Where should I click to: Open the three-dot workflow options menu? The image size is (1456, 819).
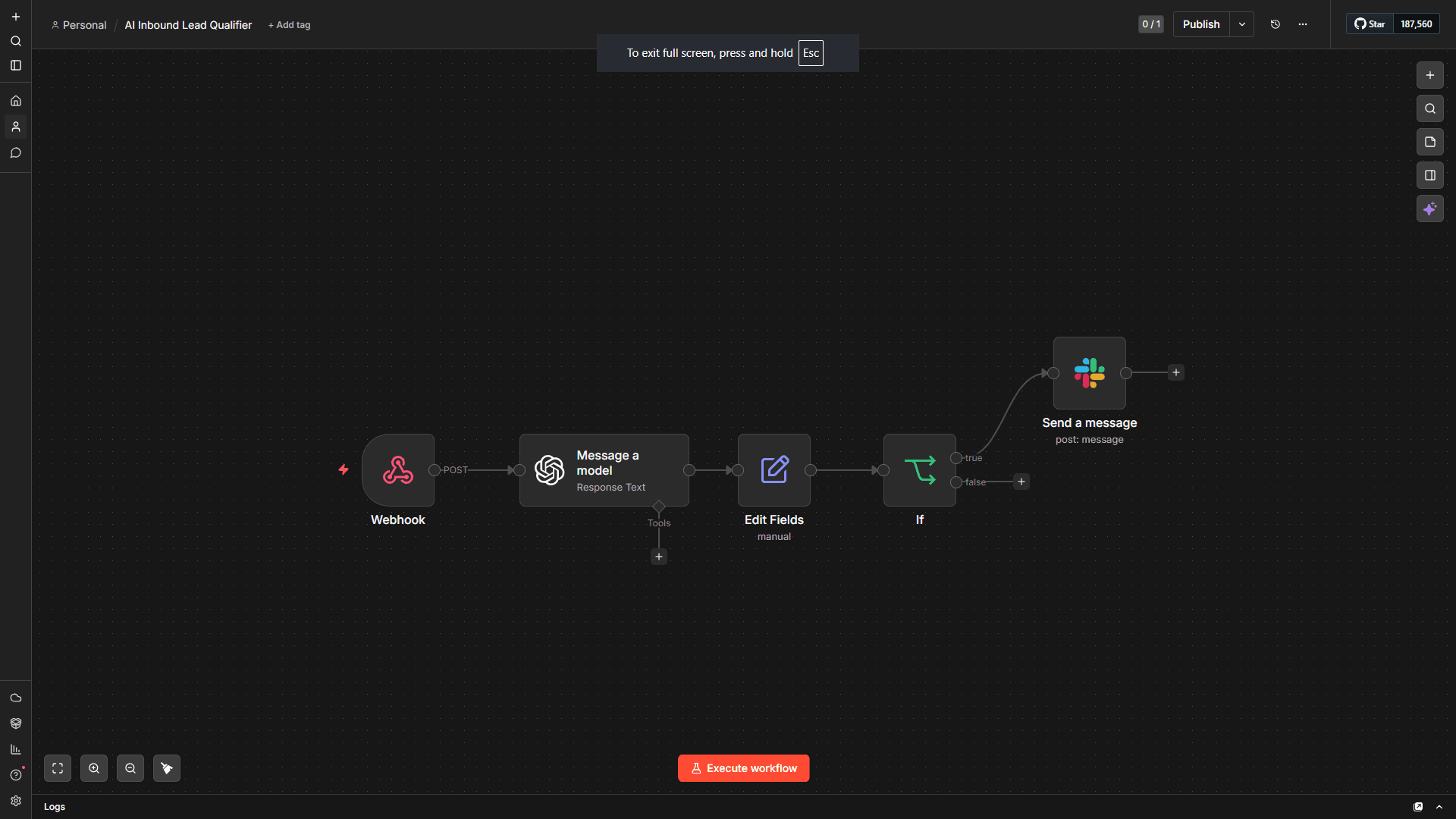(x=1303, y=24)
